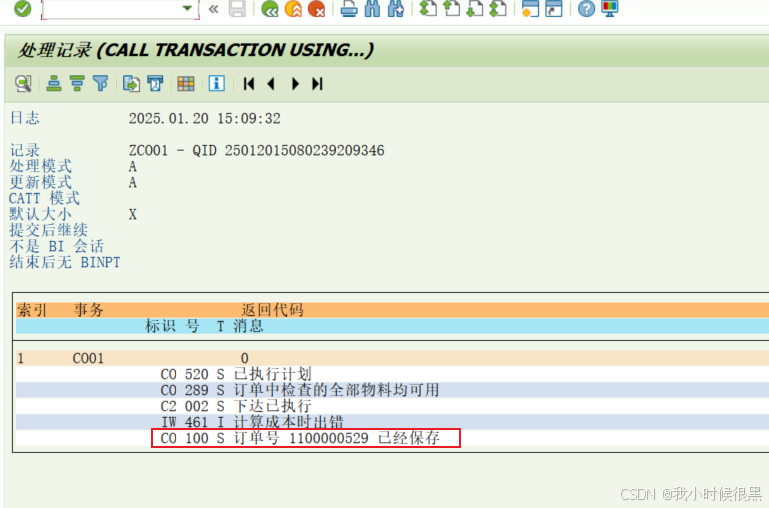The height and width of the screenshot is (508, 769).
Task: Jump to last page icon in top toolbar
Action: 498,8
